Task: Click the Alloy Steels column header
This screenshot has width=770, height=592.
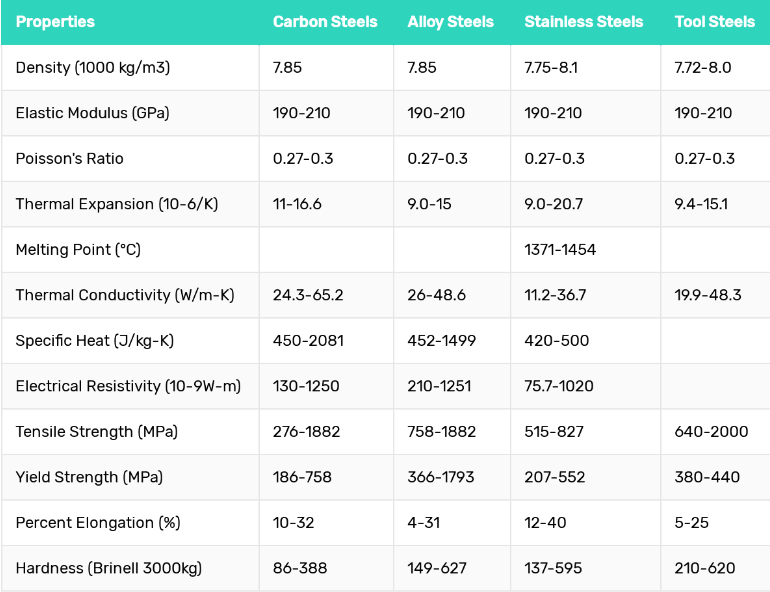Action: pos(450,22)
